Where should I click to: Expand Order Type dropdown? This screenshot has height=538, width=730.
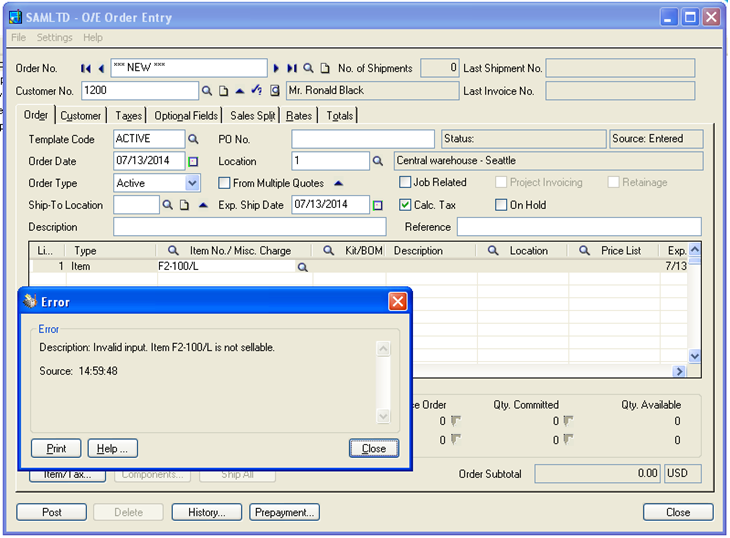[192, 183]
